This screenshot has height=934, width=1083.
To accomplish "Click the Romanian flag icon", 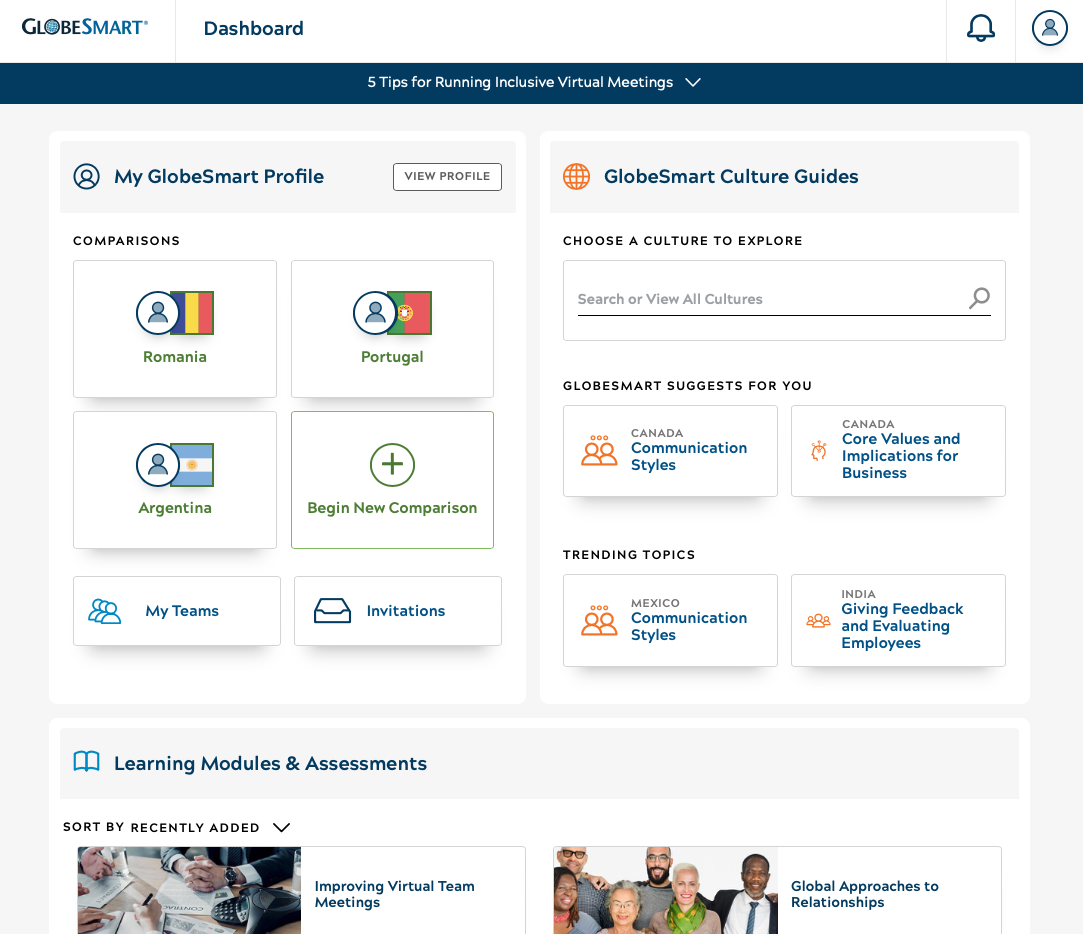I will [x=194, y=313].
